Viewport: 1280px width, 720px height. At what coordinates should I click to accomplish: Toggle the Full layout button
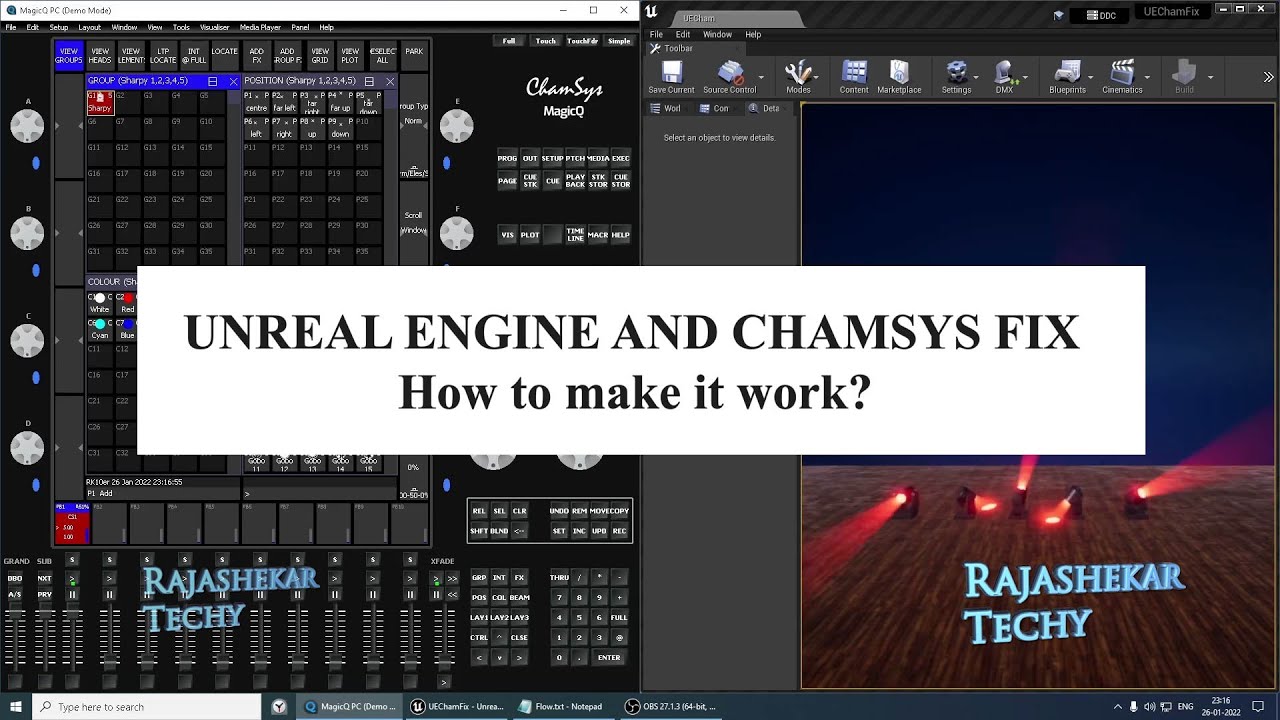pos(509,41)
